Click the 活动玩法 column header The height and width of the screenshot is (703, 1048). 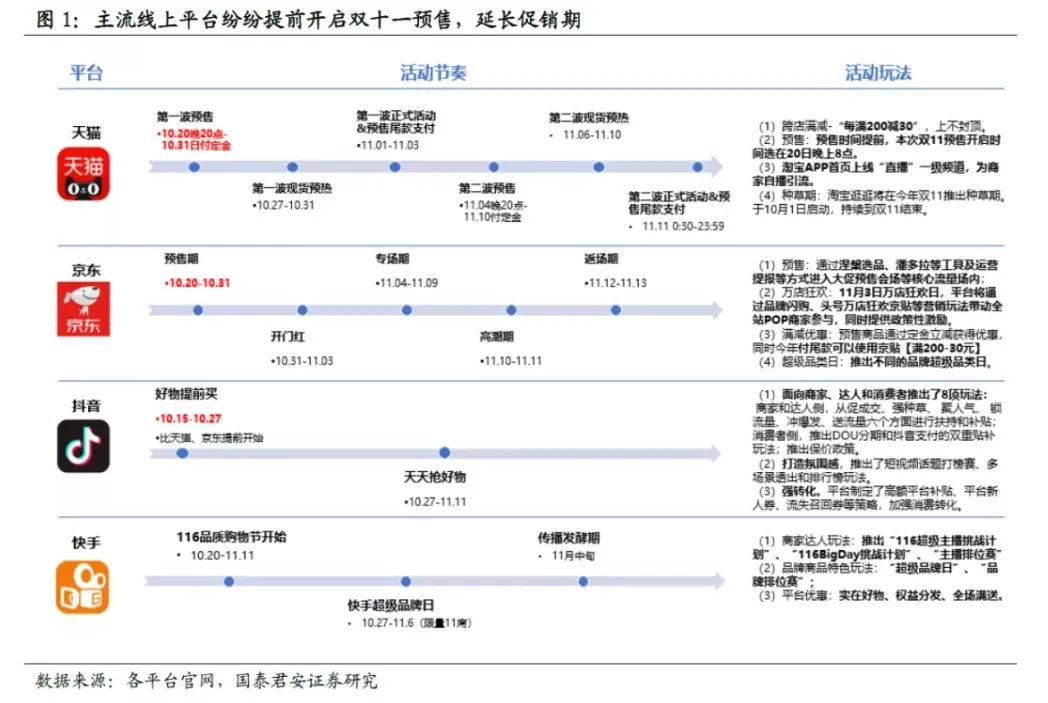[x=878, y=72]
